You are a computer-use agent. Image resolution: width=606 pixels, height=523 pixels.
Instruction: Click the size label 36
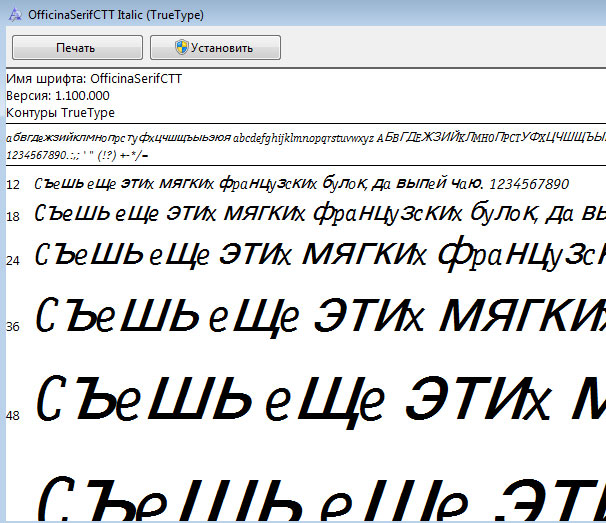pyautogui.click(x=13, y=327)
